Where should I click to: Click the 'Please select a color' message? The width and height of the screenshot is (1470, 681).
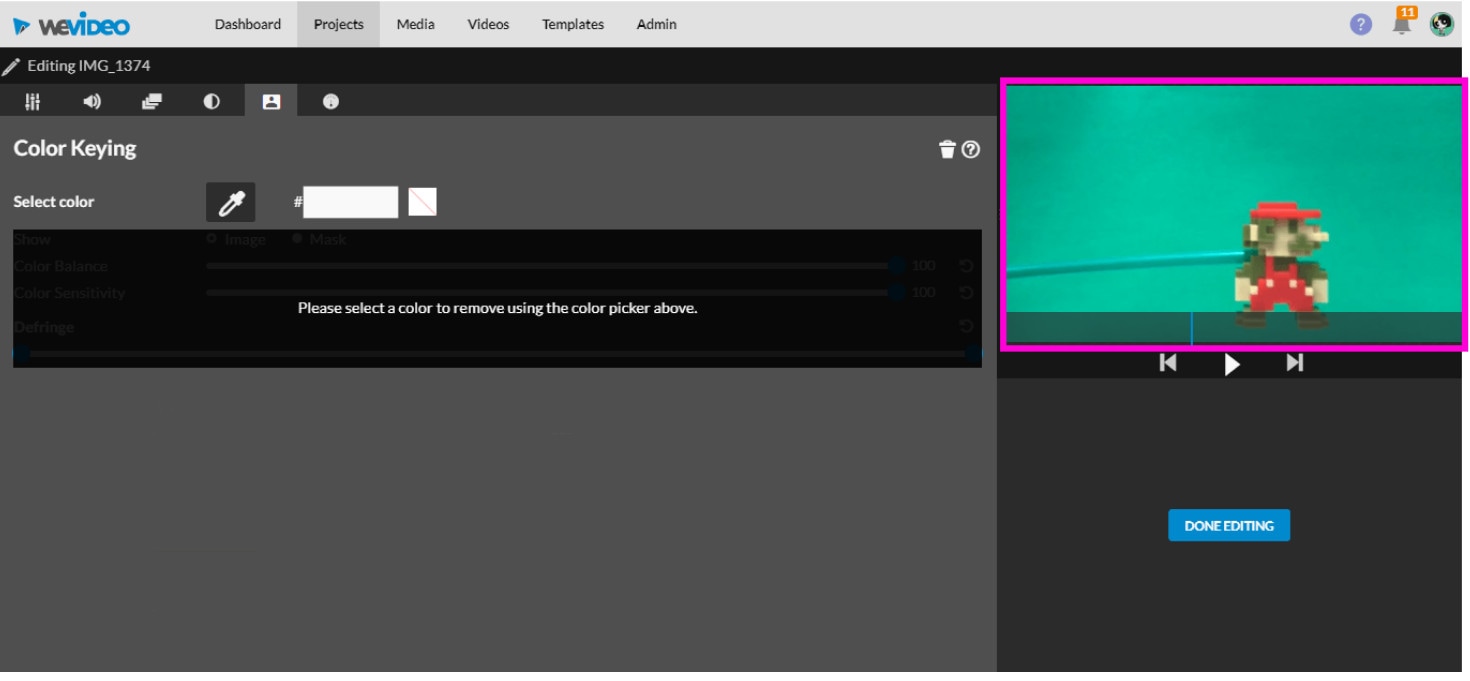(497, 308)
